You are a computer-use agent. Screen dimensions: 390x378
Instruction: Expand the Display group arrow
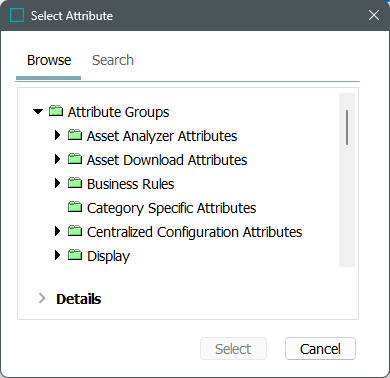(x=57, y=255)
